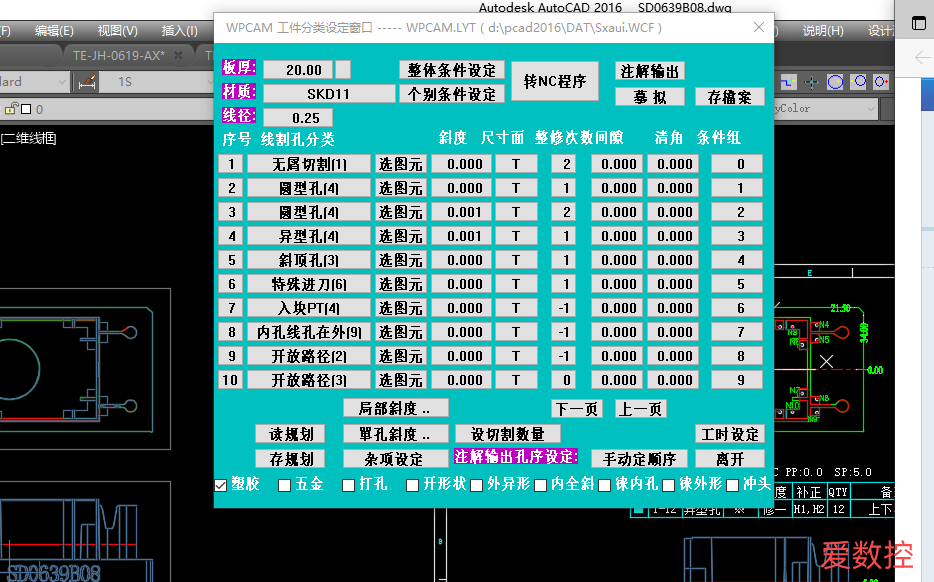
Task: Click the 板厚 thickness field 20.00
Action: click(298, 70)
